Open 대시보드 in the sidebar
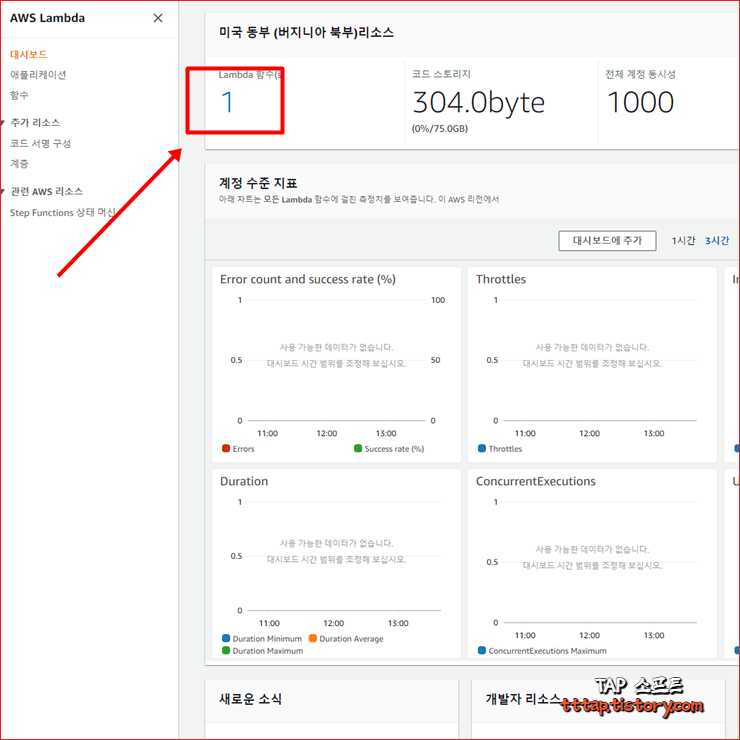Screen dimensions: 740x740 (29, 54)
